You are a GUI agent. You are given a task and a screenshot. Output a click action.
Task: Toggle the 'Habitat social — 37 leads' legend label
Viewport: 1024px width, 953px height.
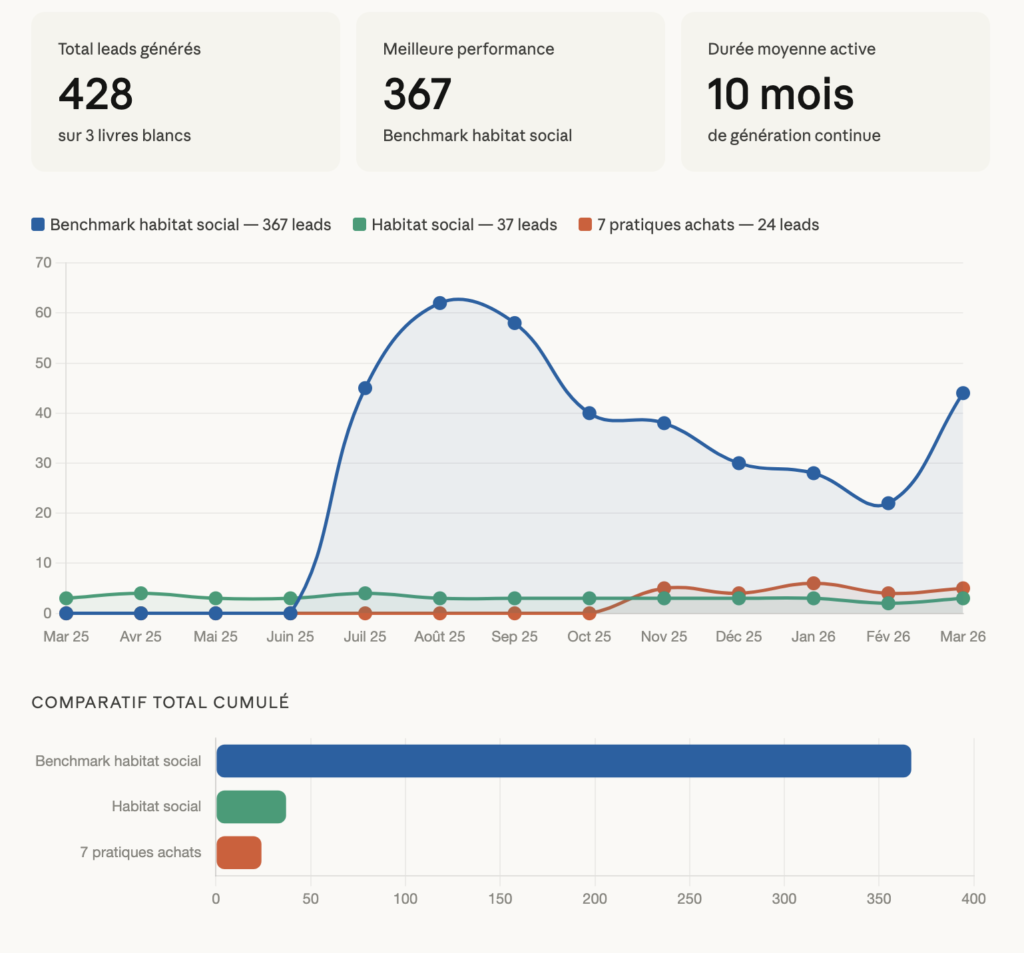pos(464,225)
